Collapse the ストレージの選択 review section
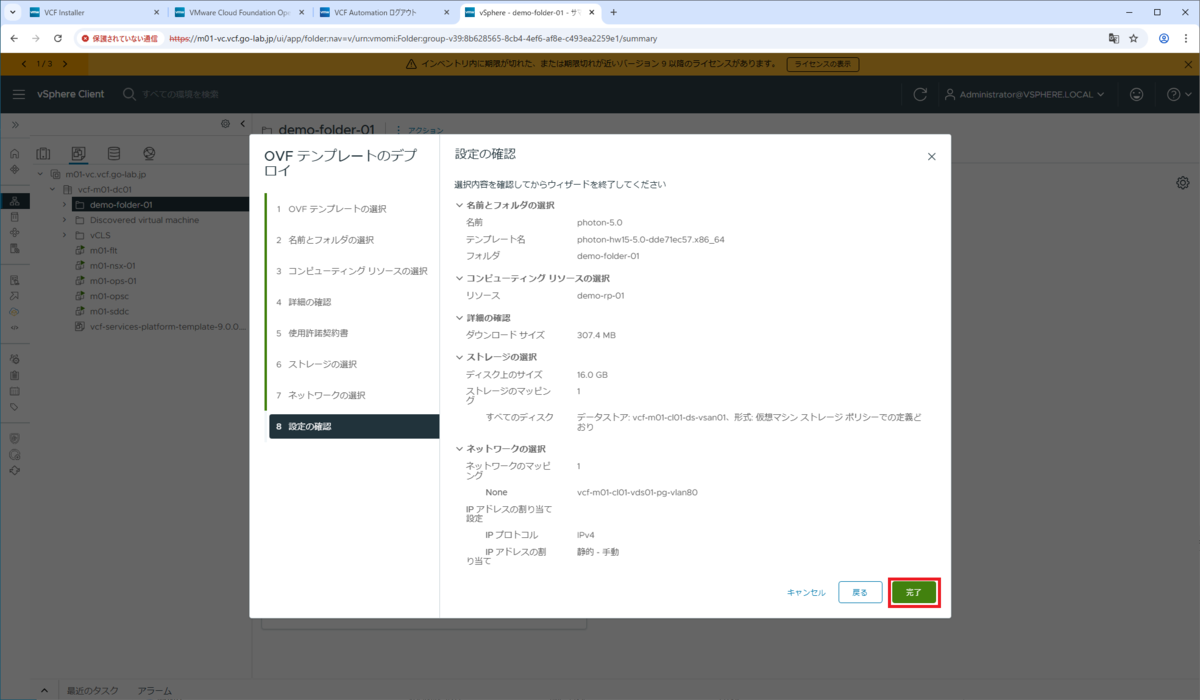Image resolution: width=1200 pixels, height=700 pixels. point(459,357)
